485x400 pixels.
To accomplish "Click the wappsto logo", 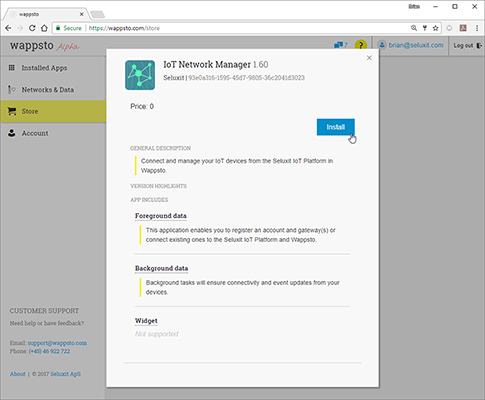I will pos(32,45).
